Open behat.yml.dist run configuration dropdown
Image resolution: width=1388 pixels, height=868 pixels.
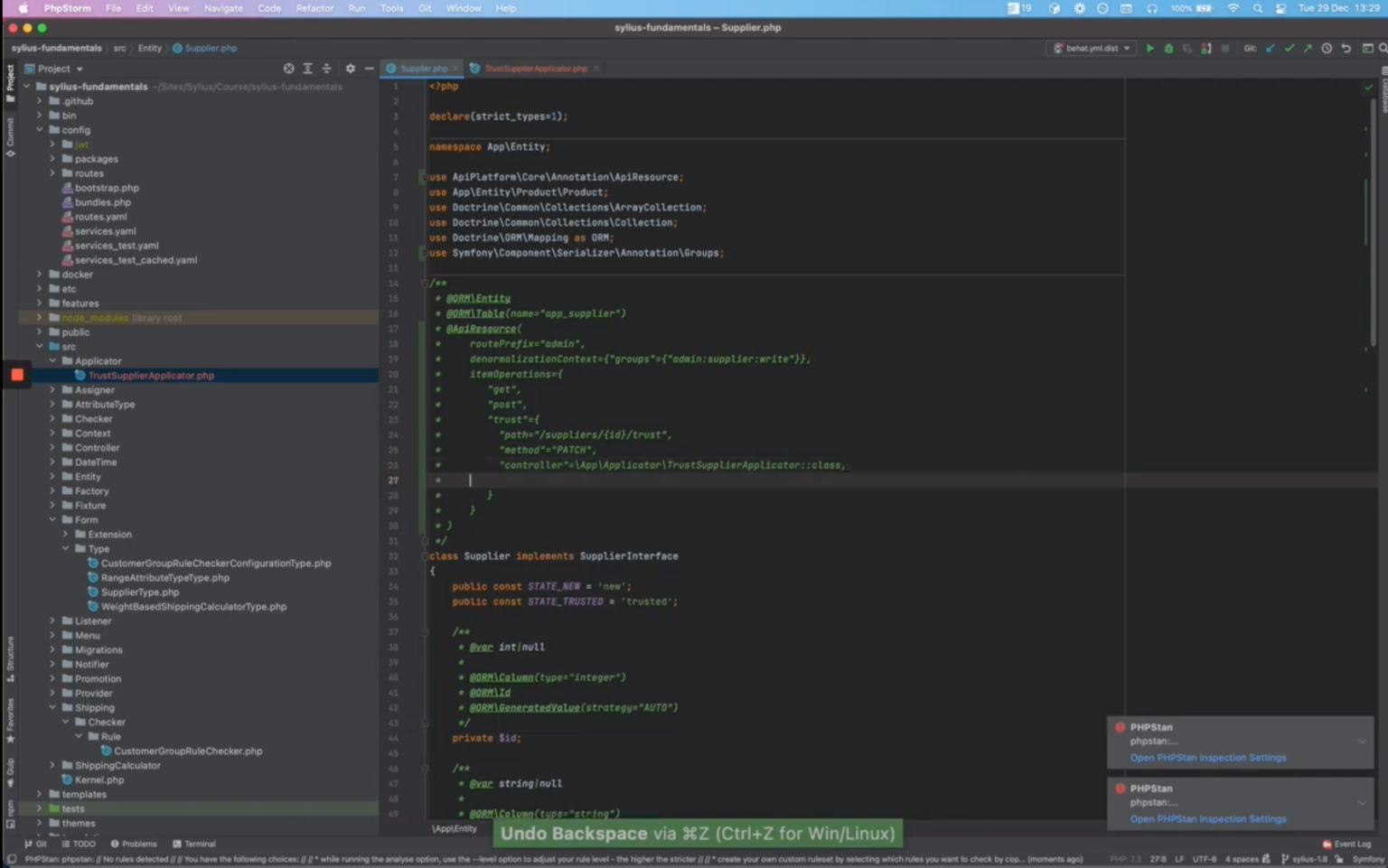(1093, 49)
